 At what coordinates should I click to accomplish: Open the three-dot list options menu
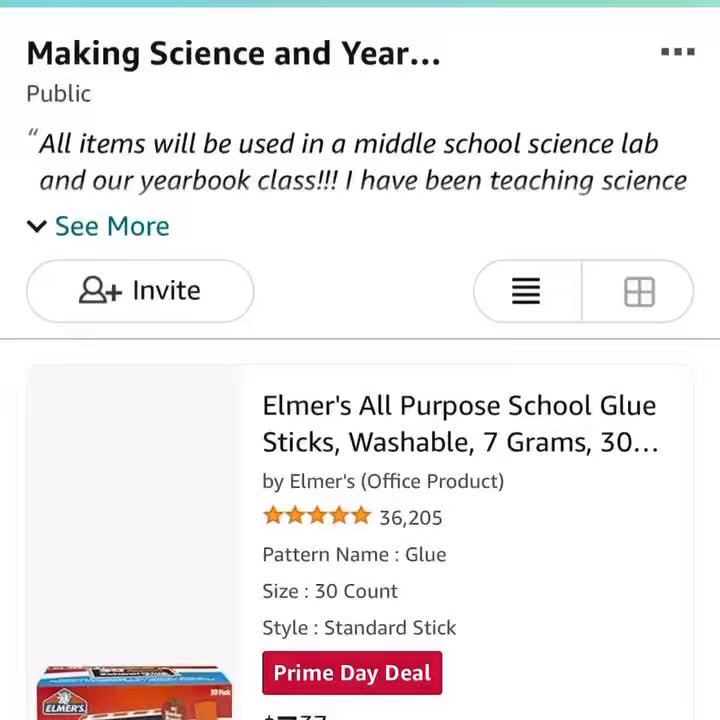677,51
